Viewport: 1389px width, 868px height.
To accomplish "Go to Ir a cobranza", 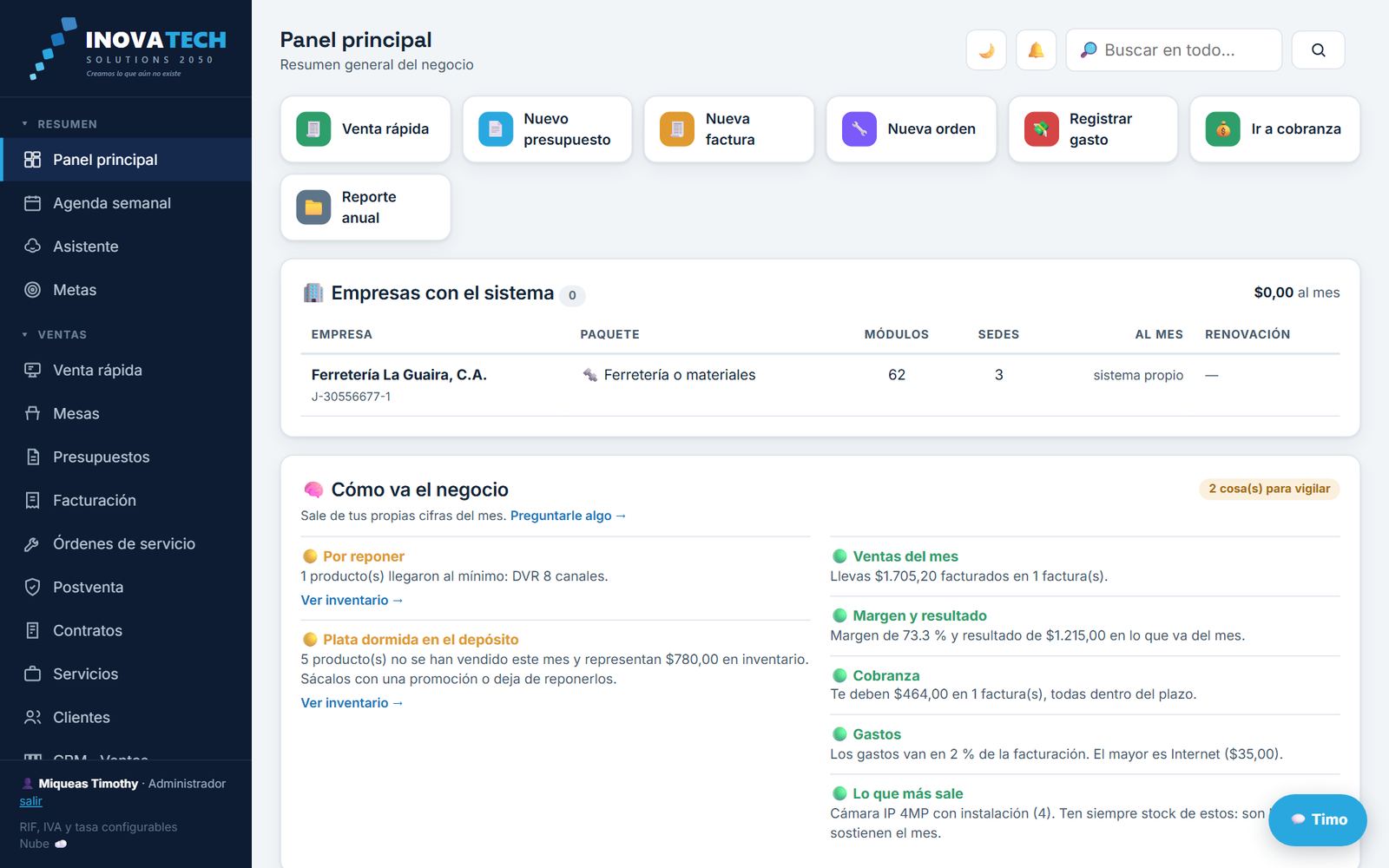I will pyautogui.click(x=1274, y=129).
